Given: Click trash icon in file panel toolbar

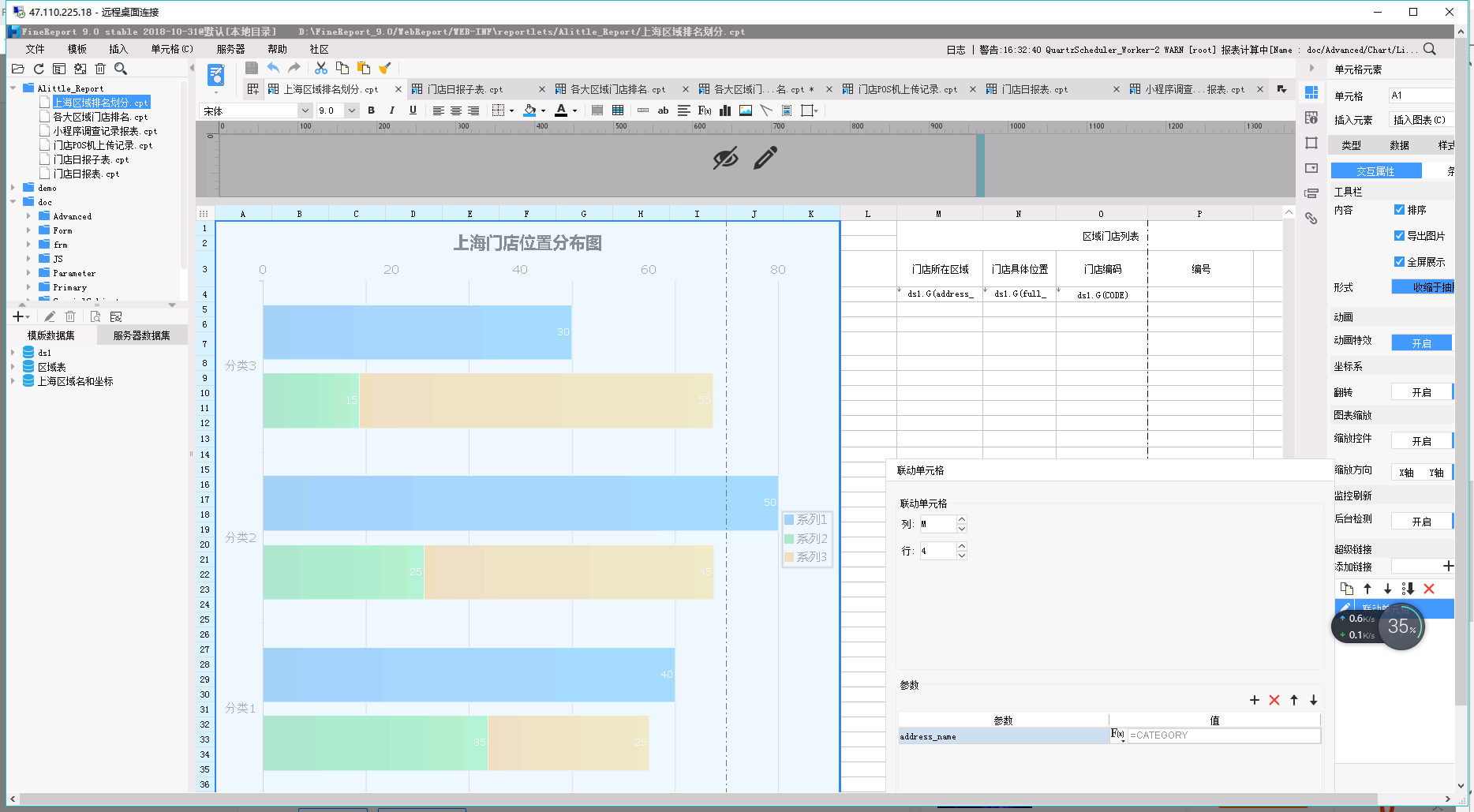Looking at the screenshot, I should click(100, 69).
